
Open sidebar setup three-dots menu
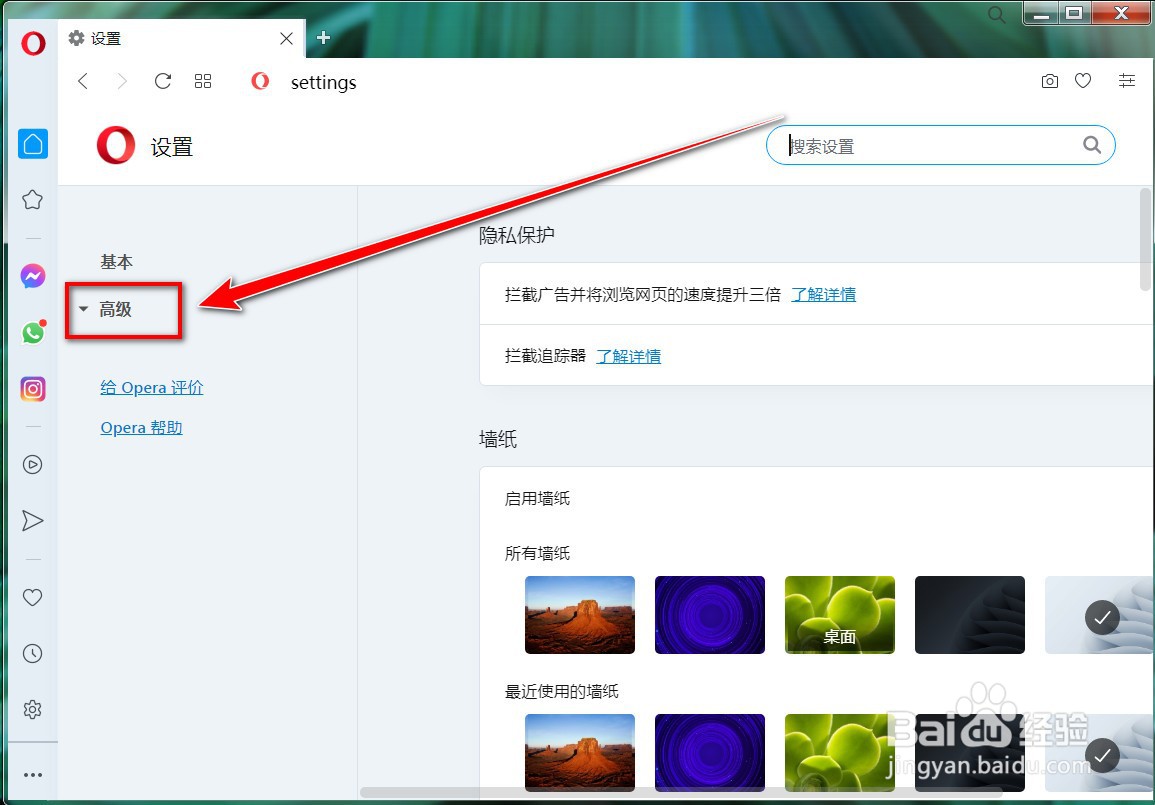(x=32, y=775)
